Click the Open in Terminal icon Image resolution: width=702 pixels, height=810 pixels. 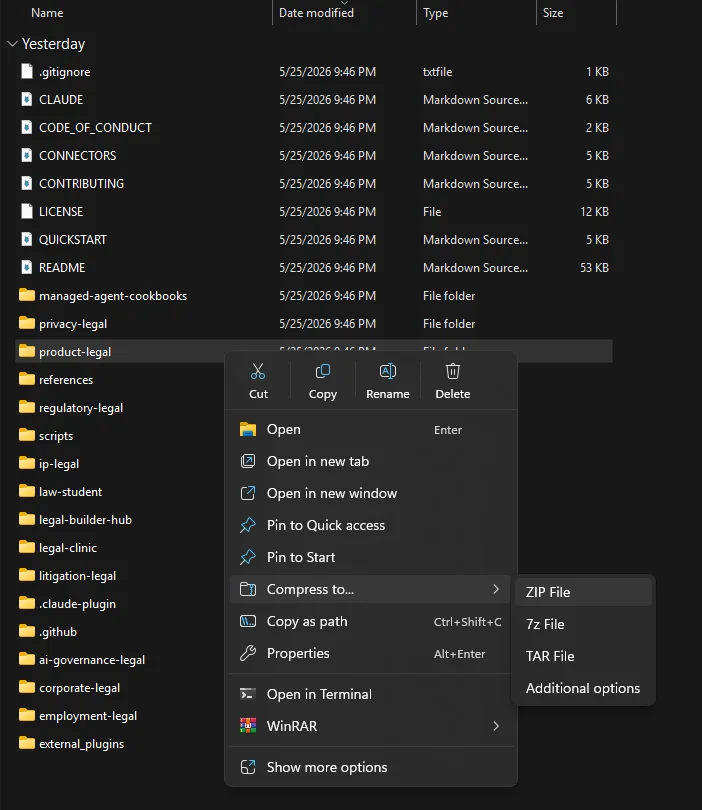coord(248,694)
